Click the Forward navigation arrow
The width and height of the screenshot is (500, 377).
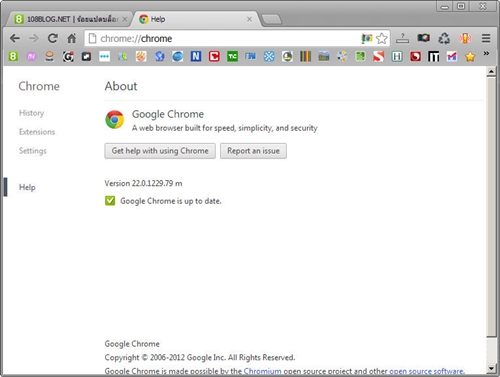click(34, 38)
